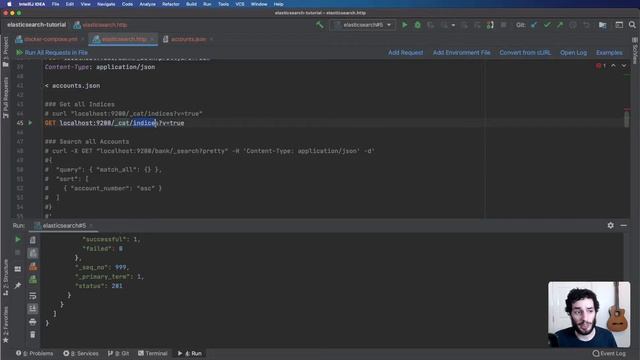Open the Event Log
The height and width of the screenshot is (360, 640).
(x=609, y=353)
